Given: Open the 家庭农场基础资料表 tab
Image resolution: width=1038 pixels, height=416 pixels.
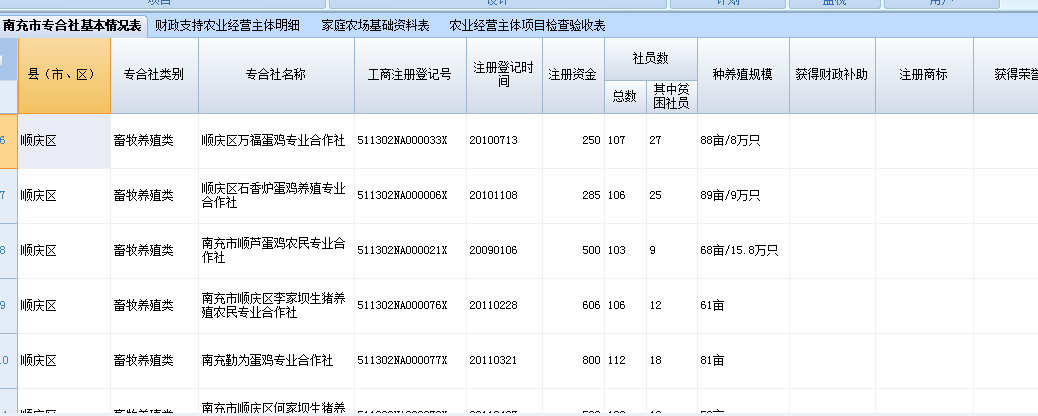Looking at the screenshot, I should pos(375,26).
